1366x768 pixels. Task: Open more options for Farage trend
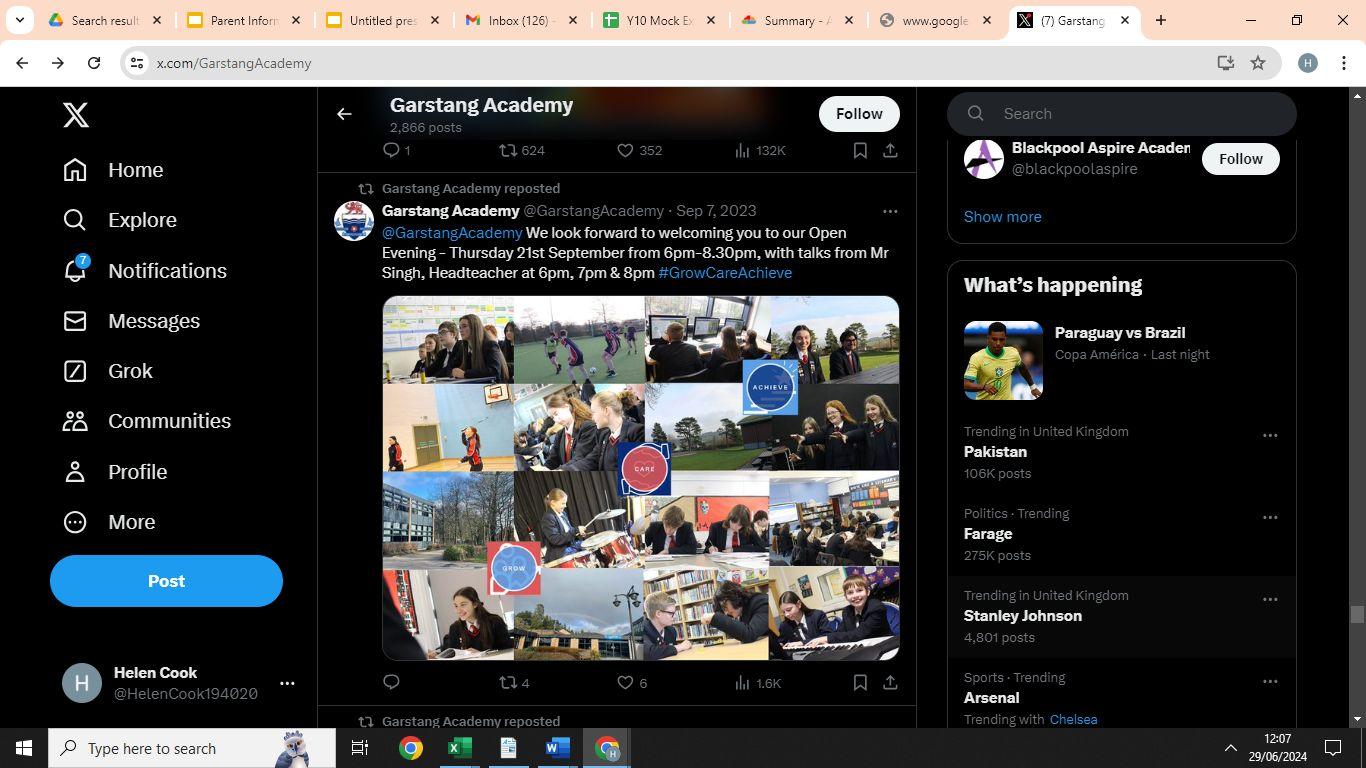tap(1270, 518)
